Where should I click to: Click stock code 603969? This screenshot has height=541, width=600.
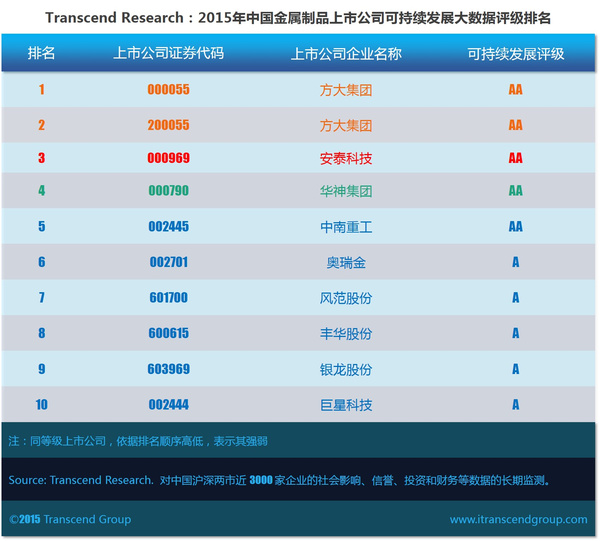[168, 369]
